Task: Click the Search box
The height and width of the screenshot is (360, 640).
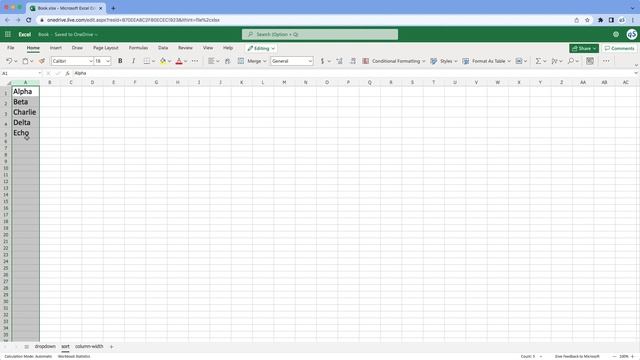Action: click(320, 34)
